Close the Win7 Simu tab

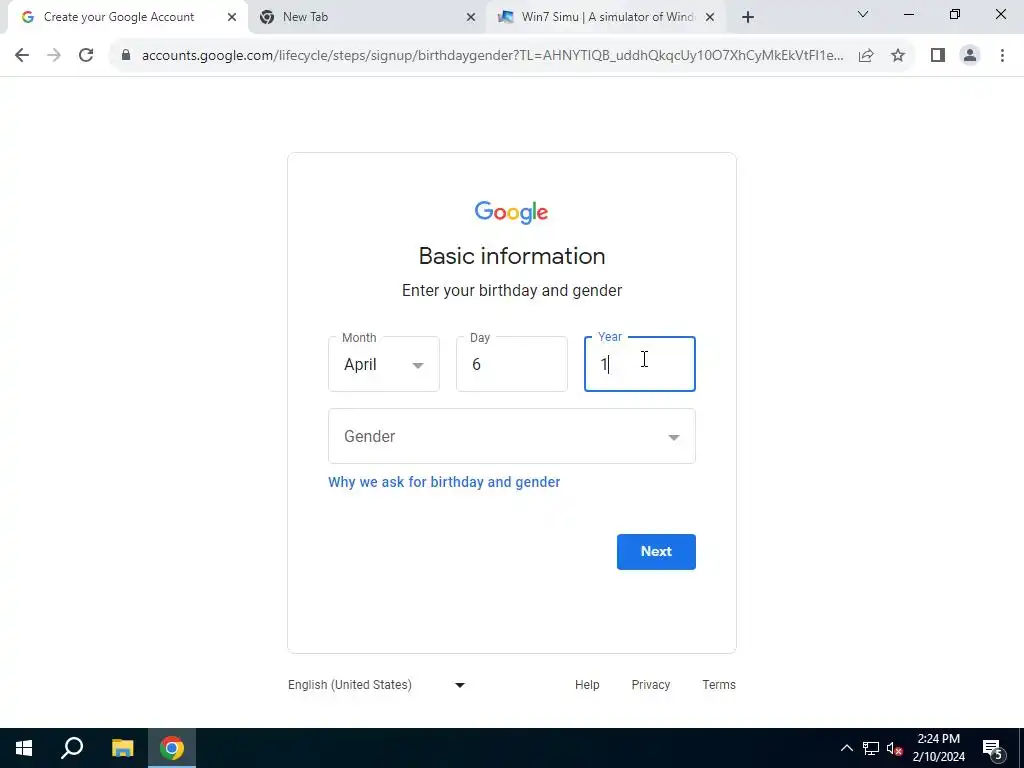click(710, 17)
